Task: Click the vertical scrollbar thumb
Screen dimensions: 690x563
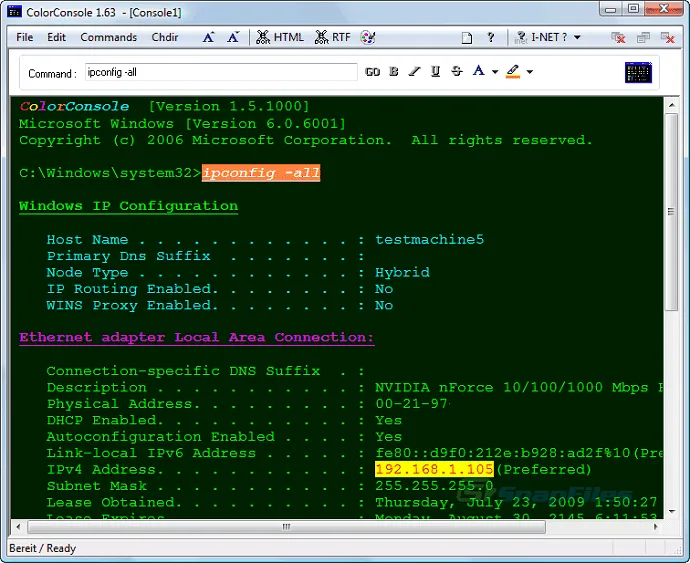Action: click(x=671, y=212)
